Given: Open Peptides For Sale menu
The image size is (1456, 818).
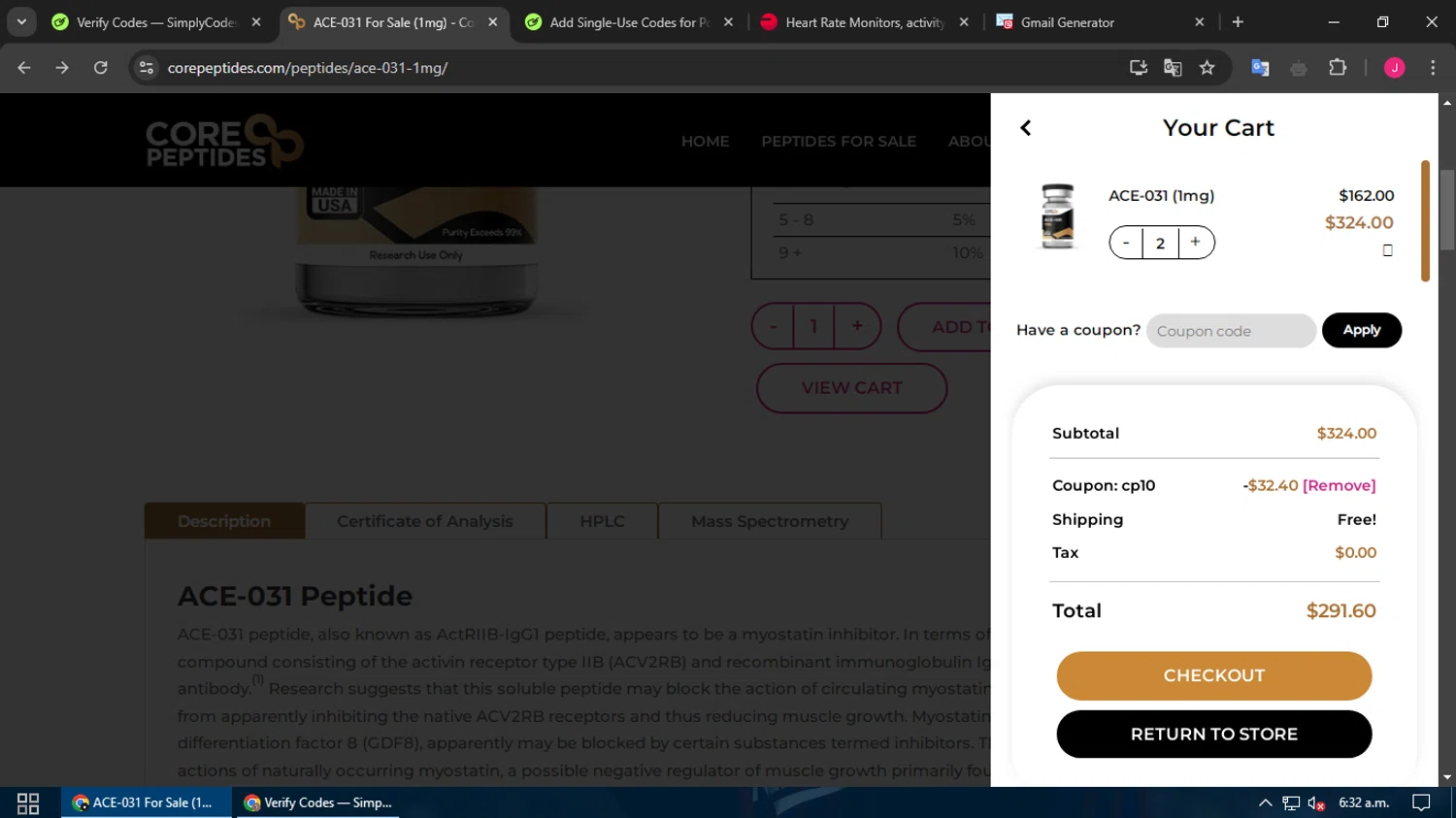Looking at the screenshot, I should click(x=839, y=142).
